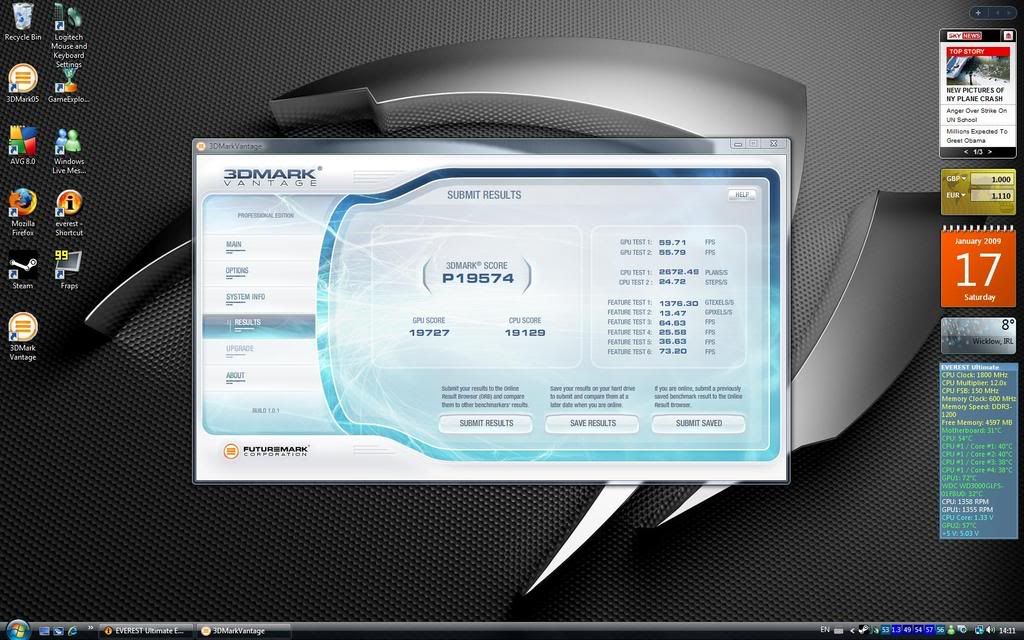
Task: Click the Sky News gadget shopping bag icon
Action: coord(1008,36)
